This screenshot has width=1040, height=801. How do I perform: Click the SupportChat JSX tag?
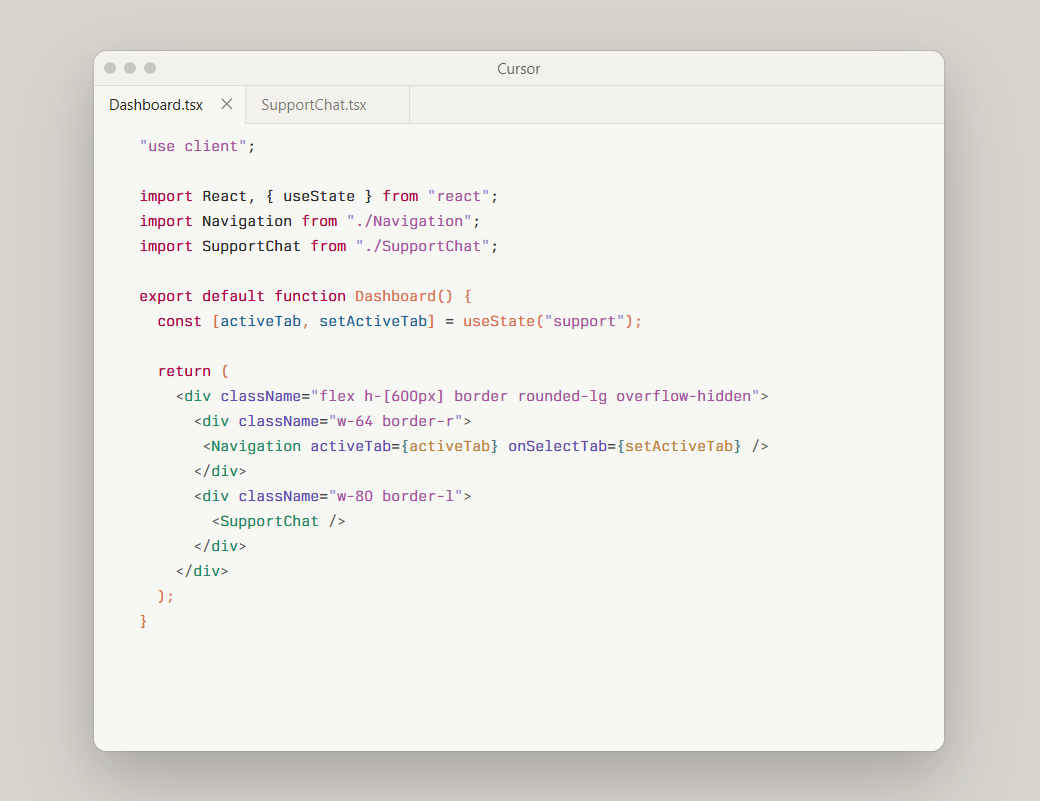[x=270, y=521]
